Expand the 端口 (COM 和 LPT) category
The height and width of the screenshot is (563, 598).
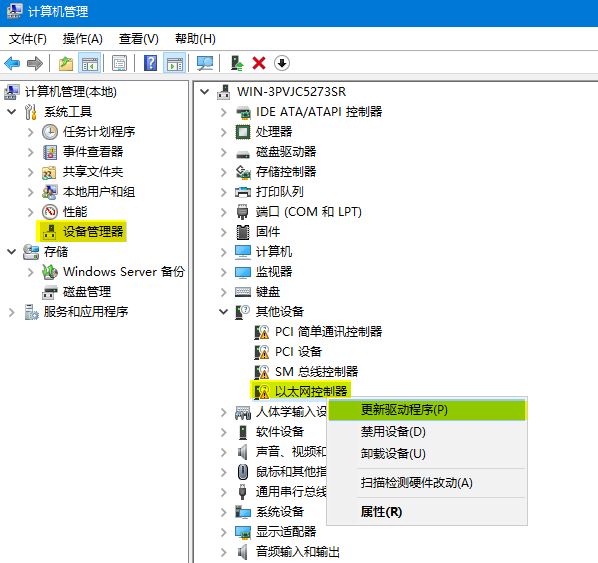[x=223, y=212]
